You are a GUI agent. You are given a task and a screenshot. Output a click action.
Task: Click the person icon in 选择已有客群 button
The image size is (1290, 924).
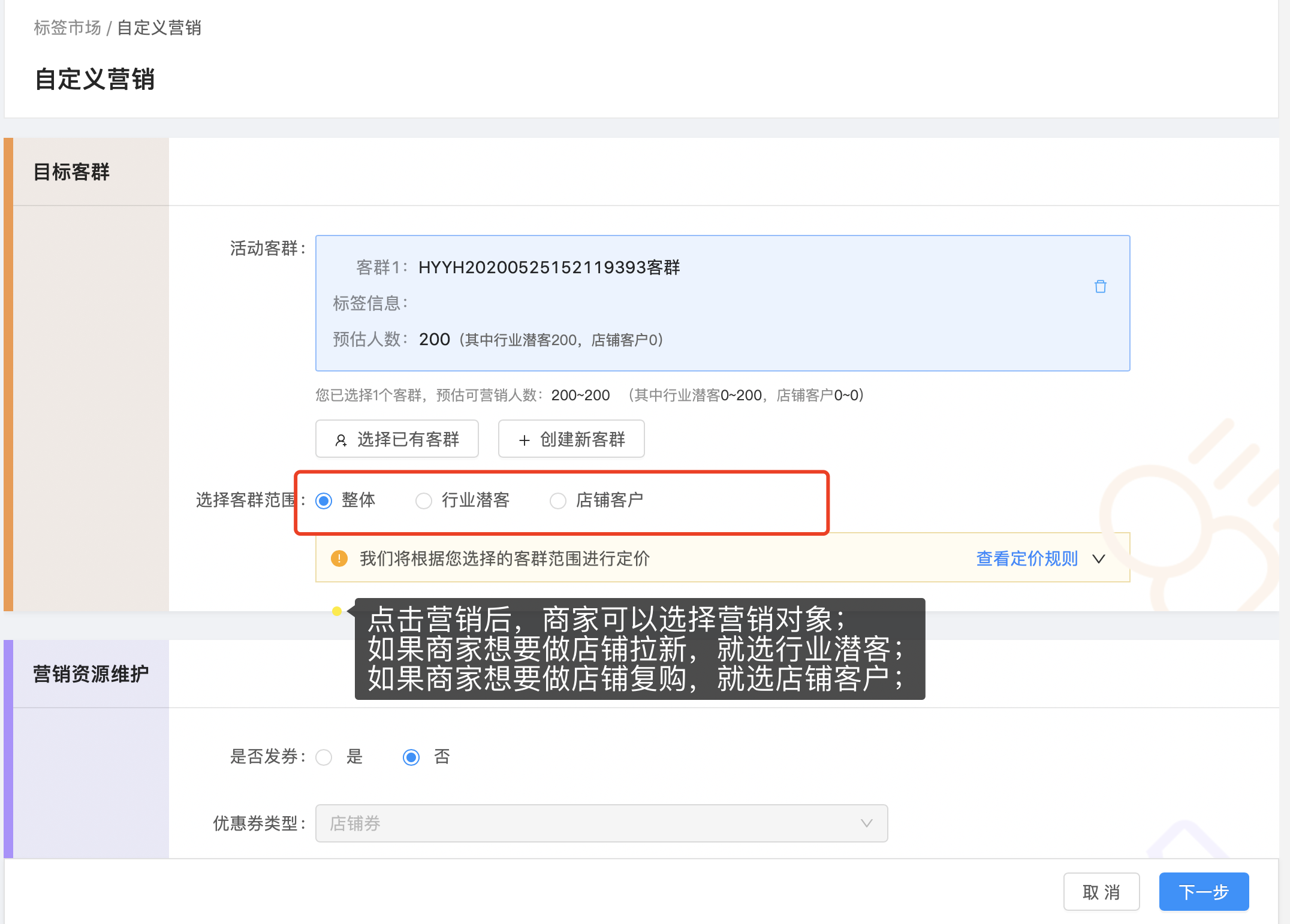pos(340,440)
